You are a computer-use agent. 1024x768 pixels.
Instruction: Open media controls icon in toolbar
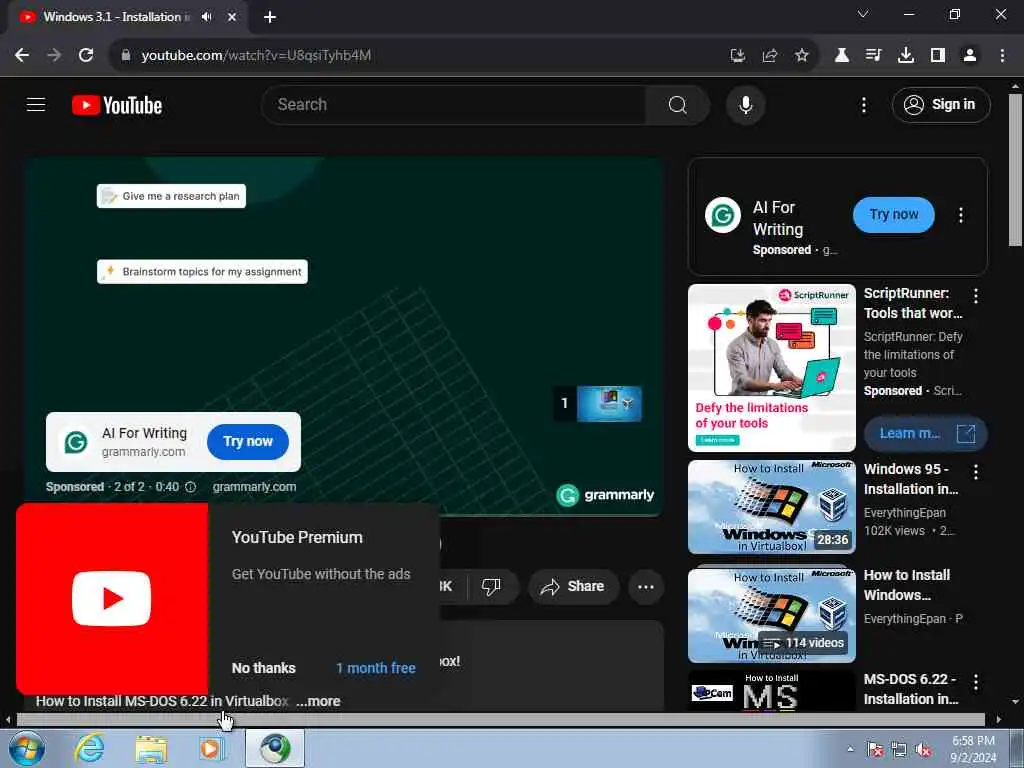click(x=874, y=56)
